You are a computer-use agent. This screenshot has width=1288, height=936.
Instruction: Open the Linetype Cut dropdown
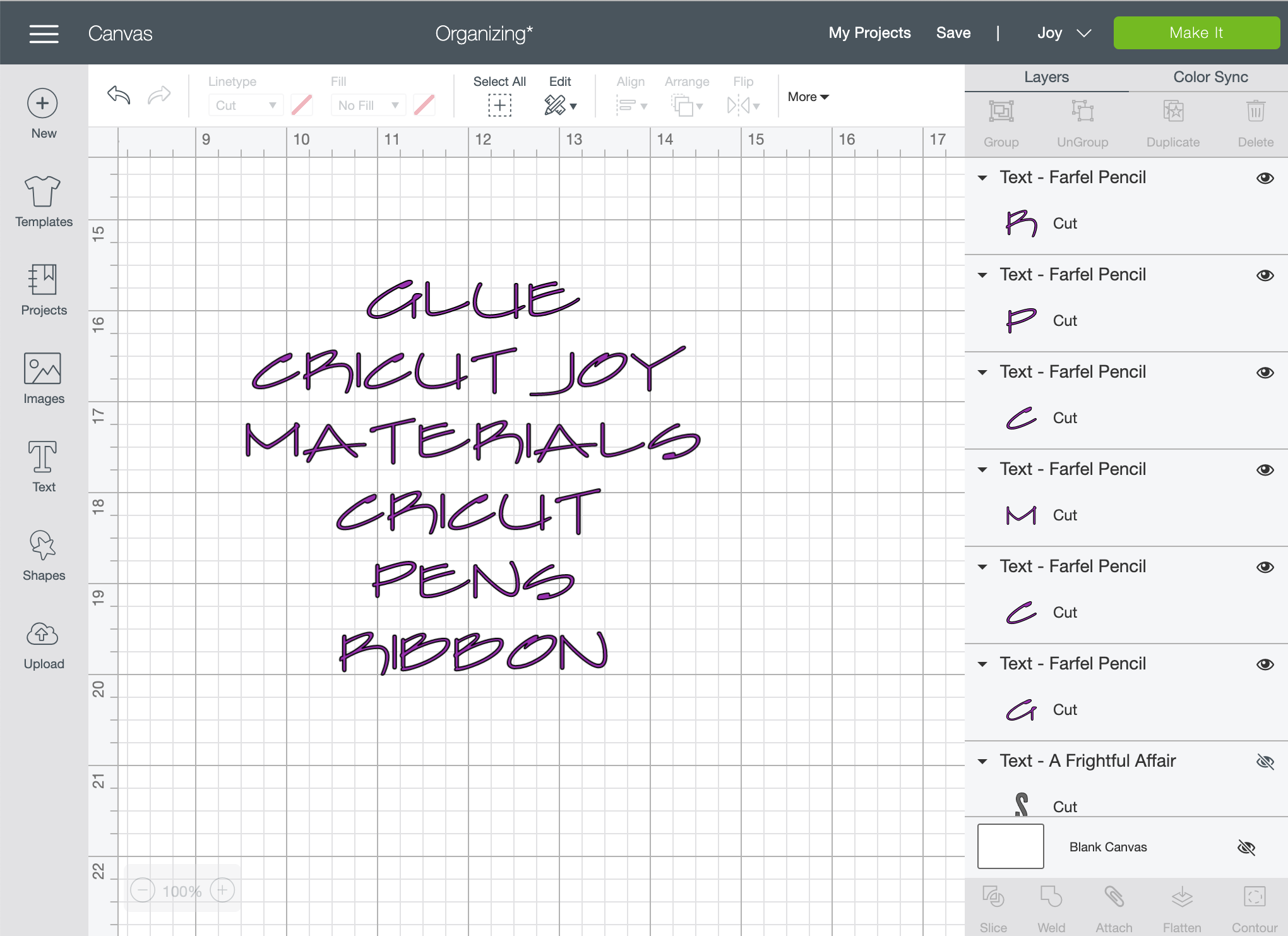[246, 105]
